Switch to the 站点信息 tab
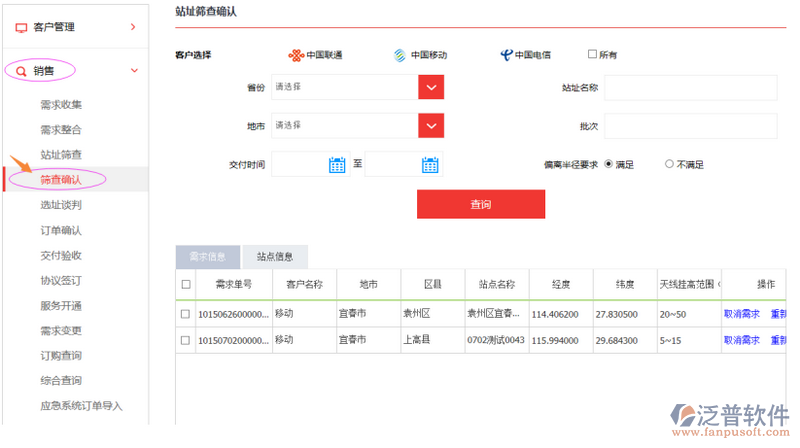The width and height of the screenshot is (800, 448). click(x=275, y=257)
